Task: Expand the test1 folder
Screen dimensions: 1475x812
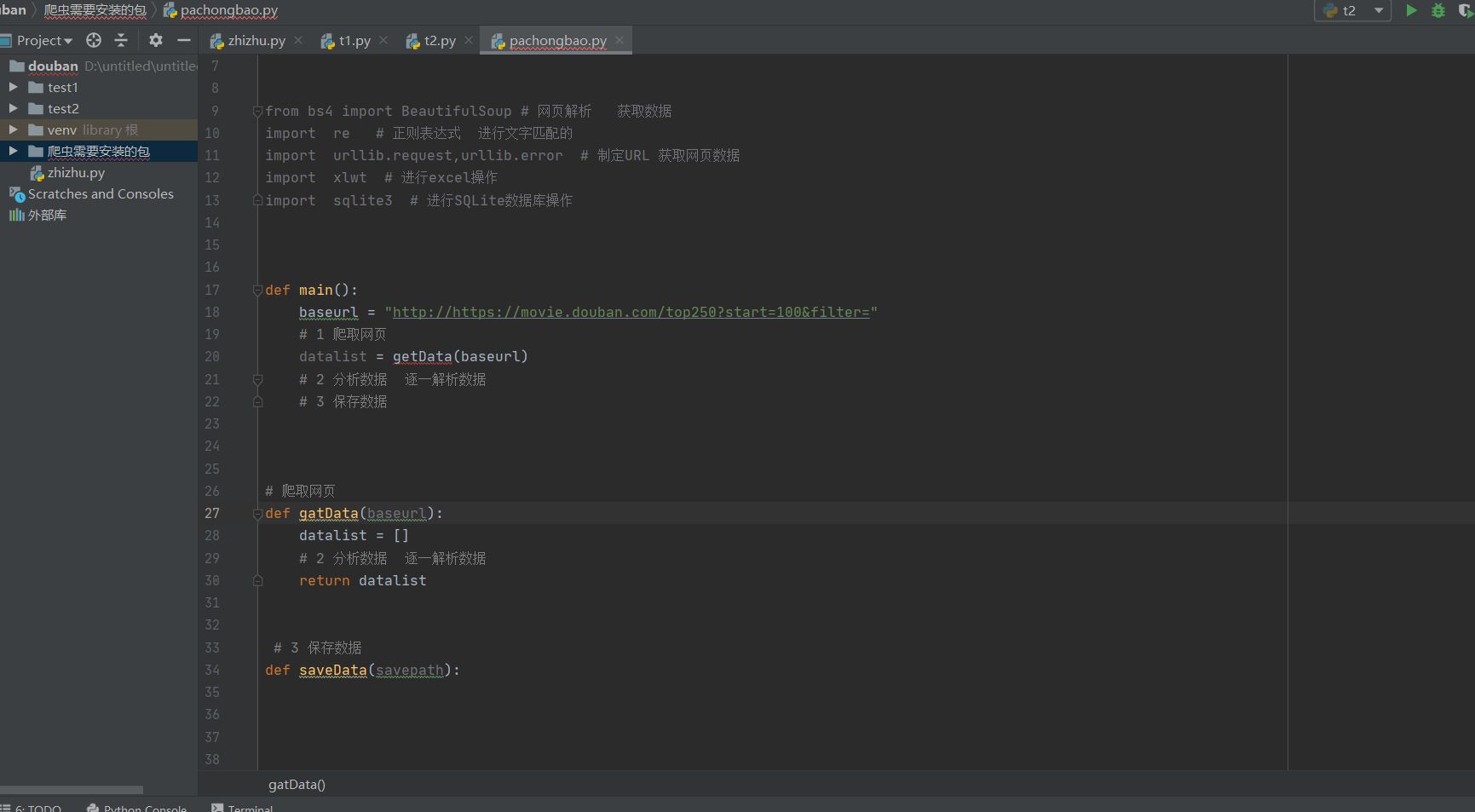Action: pos(13,87)
